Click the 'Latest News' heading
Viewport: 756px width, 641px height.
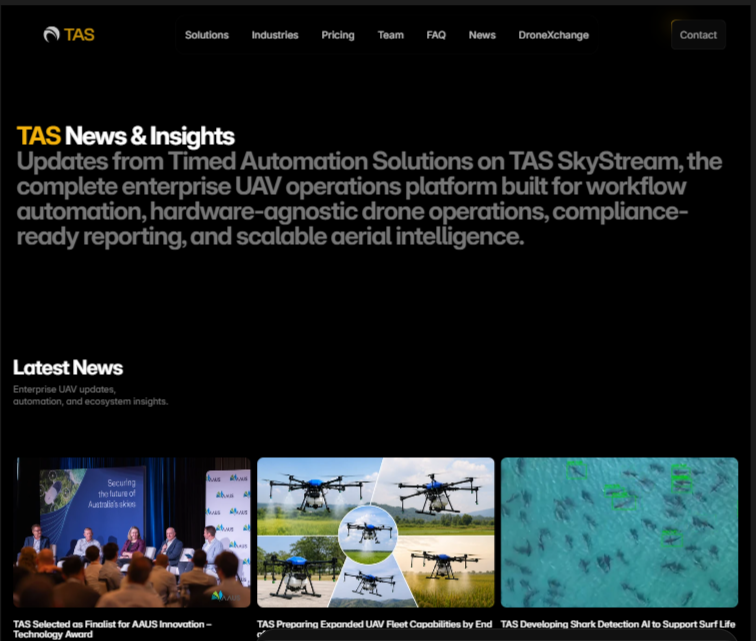68,368
